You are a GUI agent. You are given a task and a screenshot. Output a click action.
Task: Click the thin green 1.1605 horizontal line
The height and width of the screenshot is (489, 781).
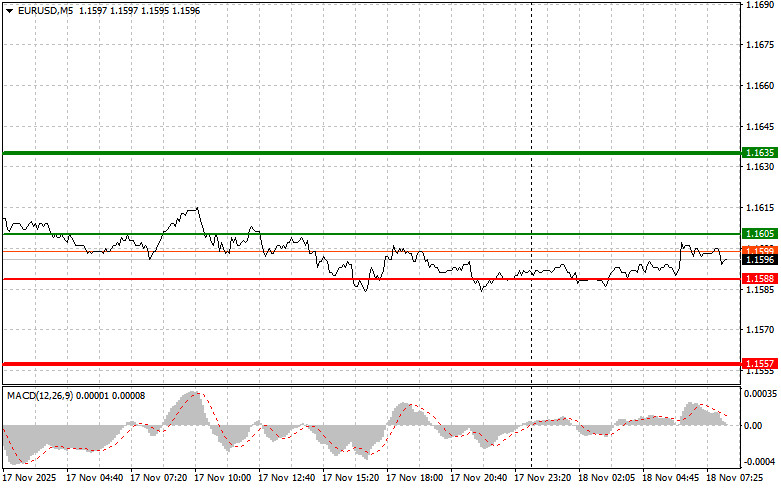coord(372,234)
